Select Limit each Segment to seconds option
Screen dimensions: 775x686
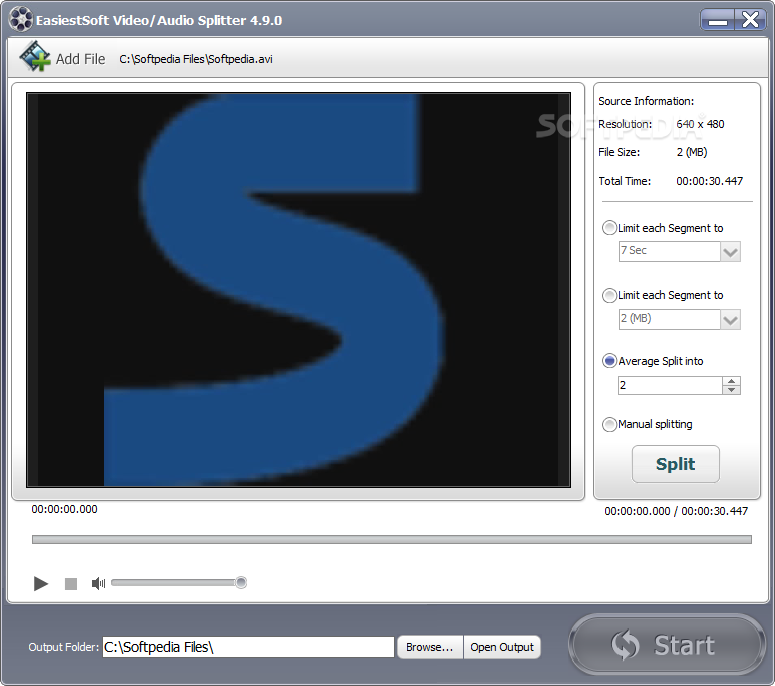[609, 228]
